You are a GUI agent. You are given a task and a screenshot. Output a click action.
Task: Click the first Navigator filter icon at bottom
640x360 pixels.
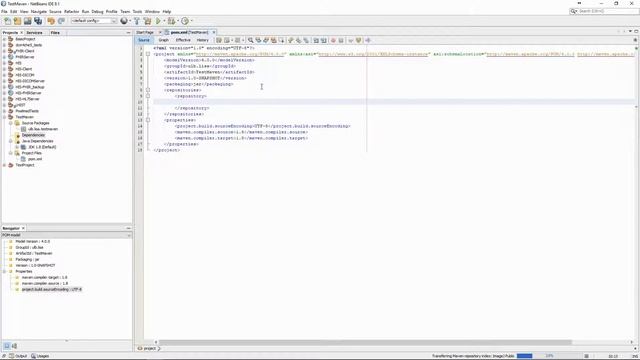7,346
